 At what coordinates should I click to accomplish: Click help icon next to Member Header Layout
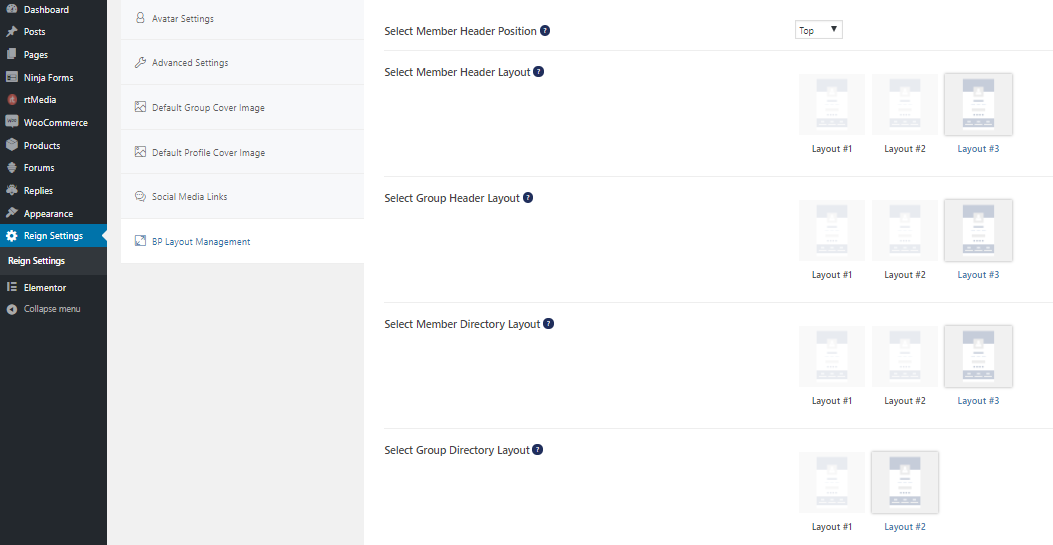tap(539, 71)
